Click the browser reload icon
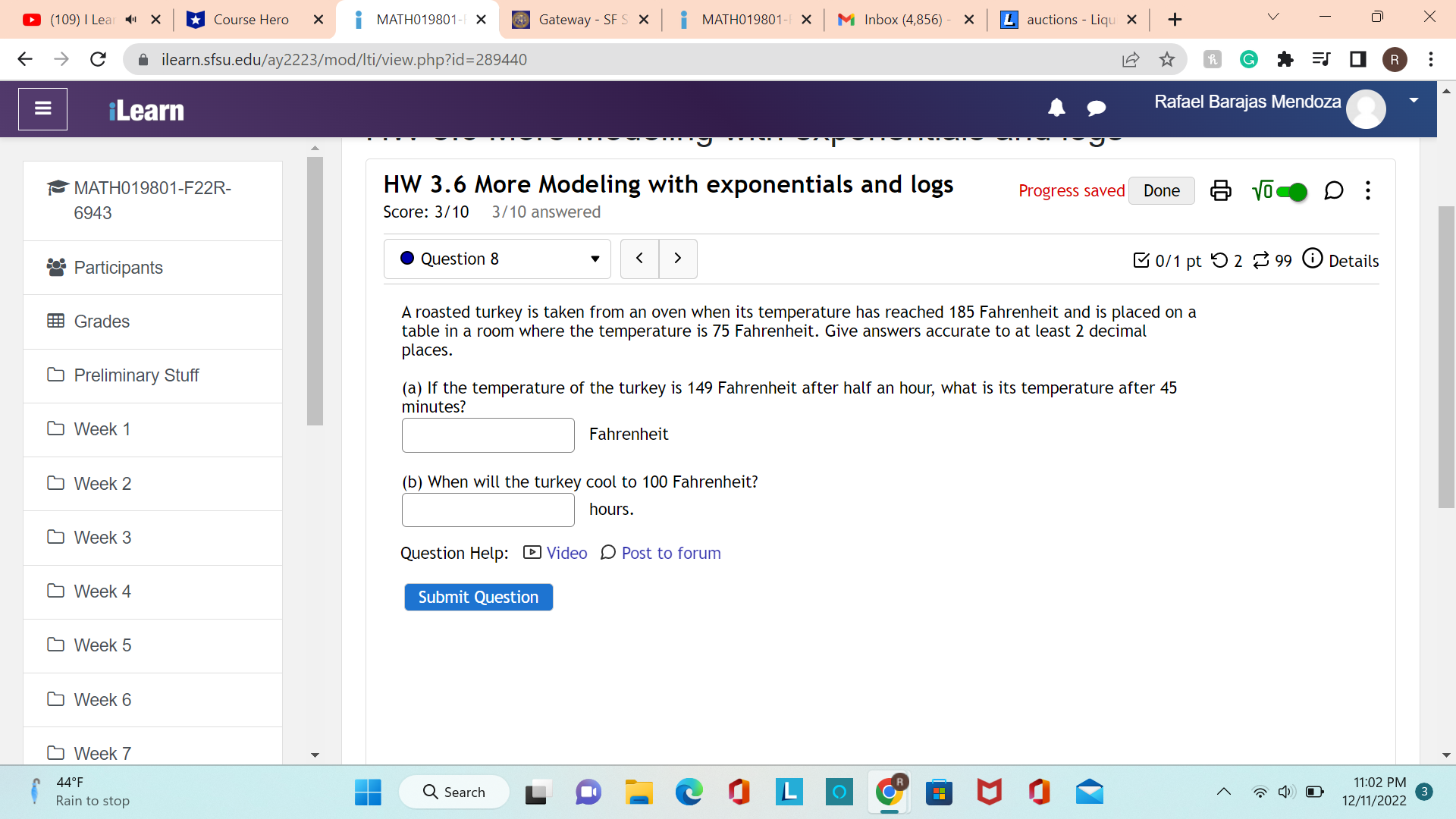 (98, 59)
